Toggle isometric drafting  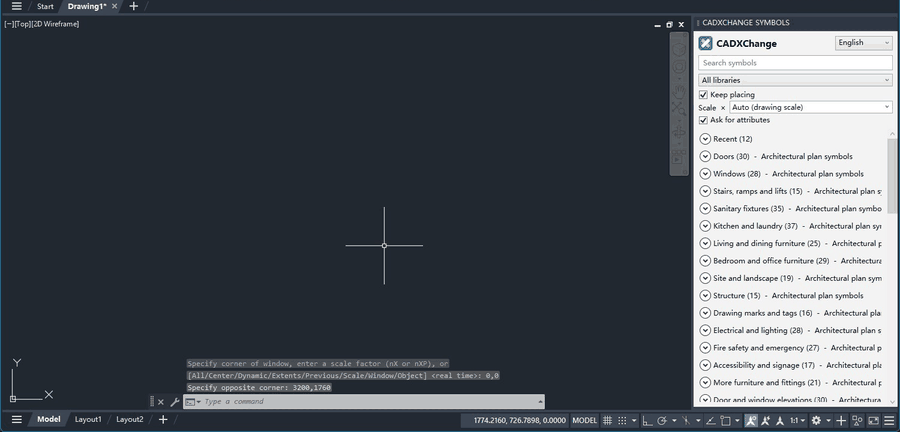[687, 421]
